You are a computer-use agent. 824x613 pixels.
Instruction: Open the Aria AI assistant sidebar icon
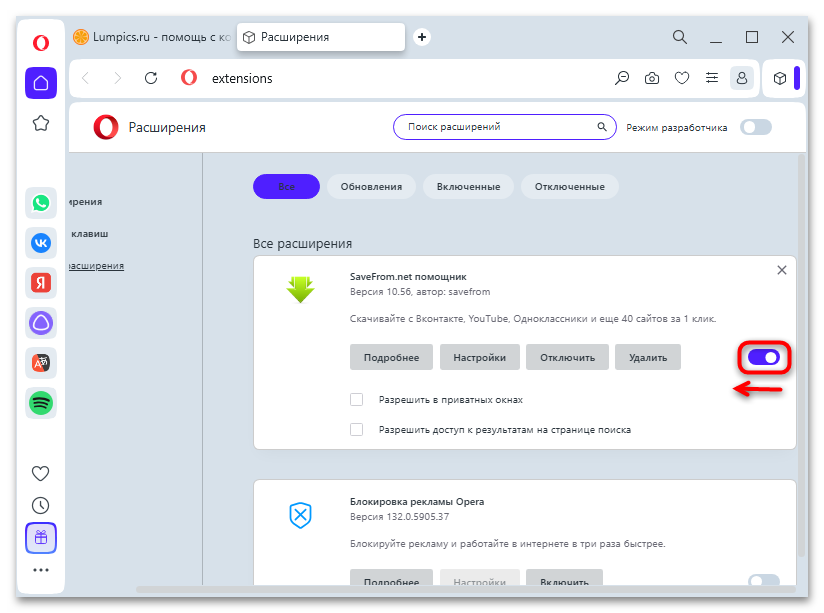(41, 323)
